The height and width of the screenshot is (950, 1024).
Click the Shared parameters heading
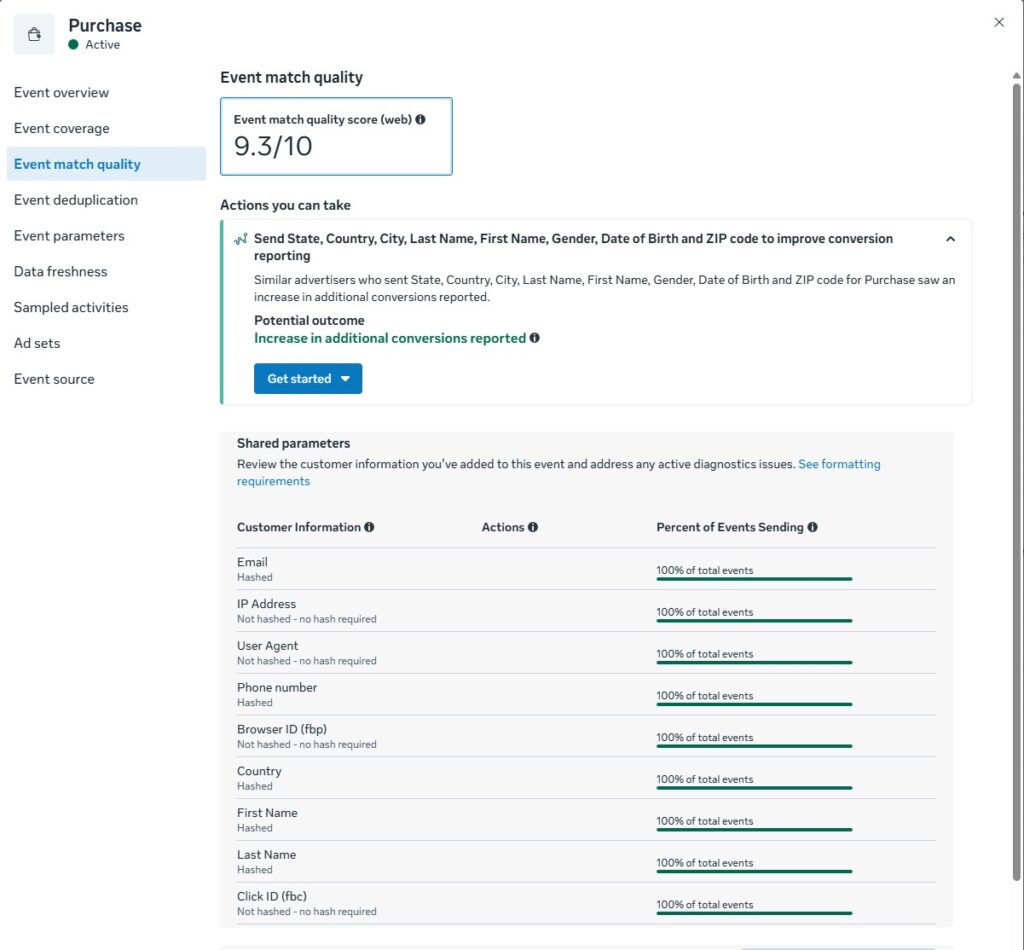(293, 443)
